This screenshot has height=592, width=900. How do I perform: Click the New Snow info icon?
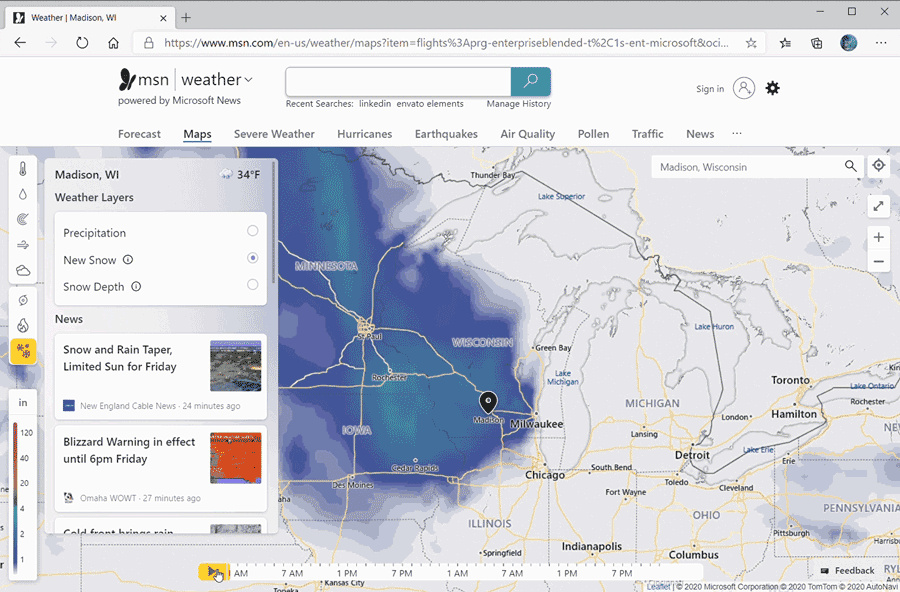pos(128,260)
